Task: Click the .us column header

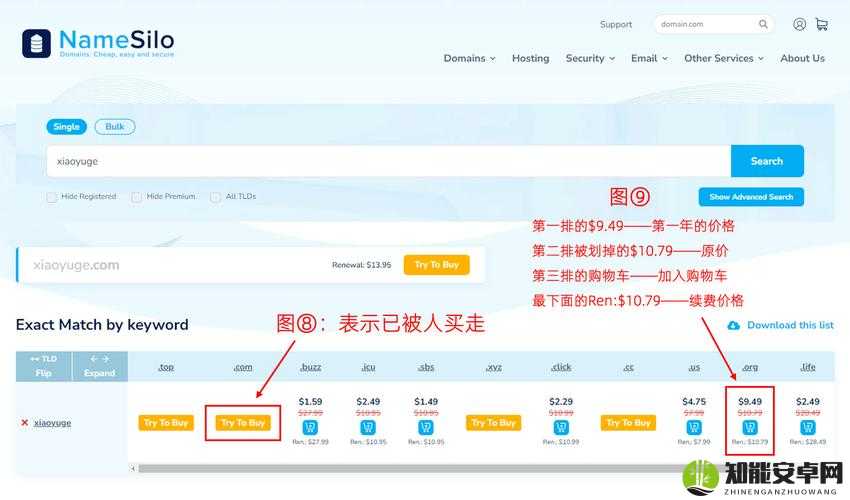Action: (x=694, y=367)
